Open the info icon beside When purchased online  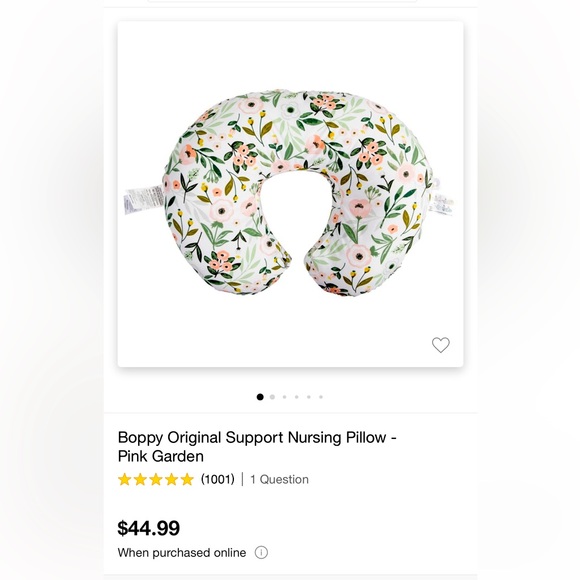(261, 553)
